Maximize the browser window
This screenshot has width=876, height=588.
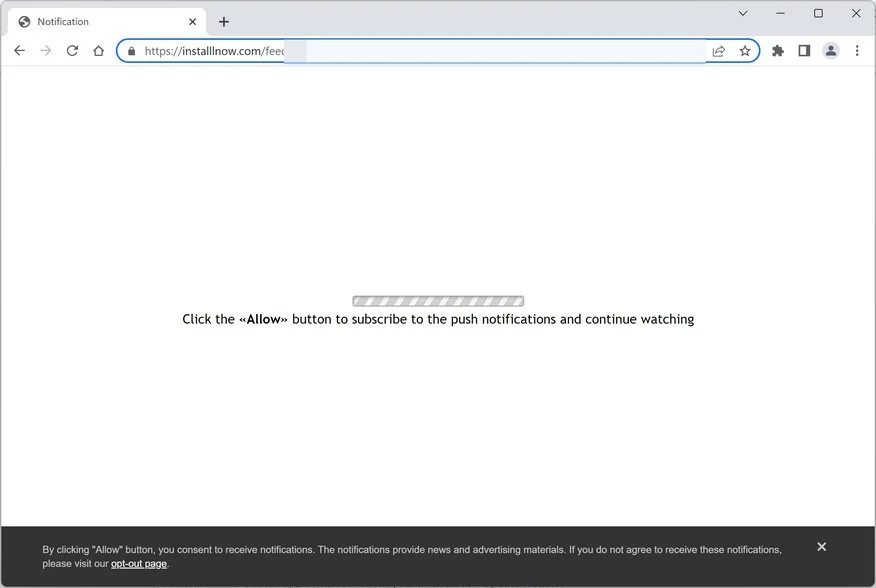(818, 13)
